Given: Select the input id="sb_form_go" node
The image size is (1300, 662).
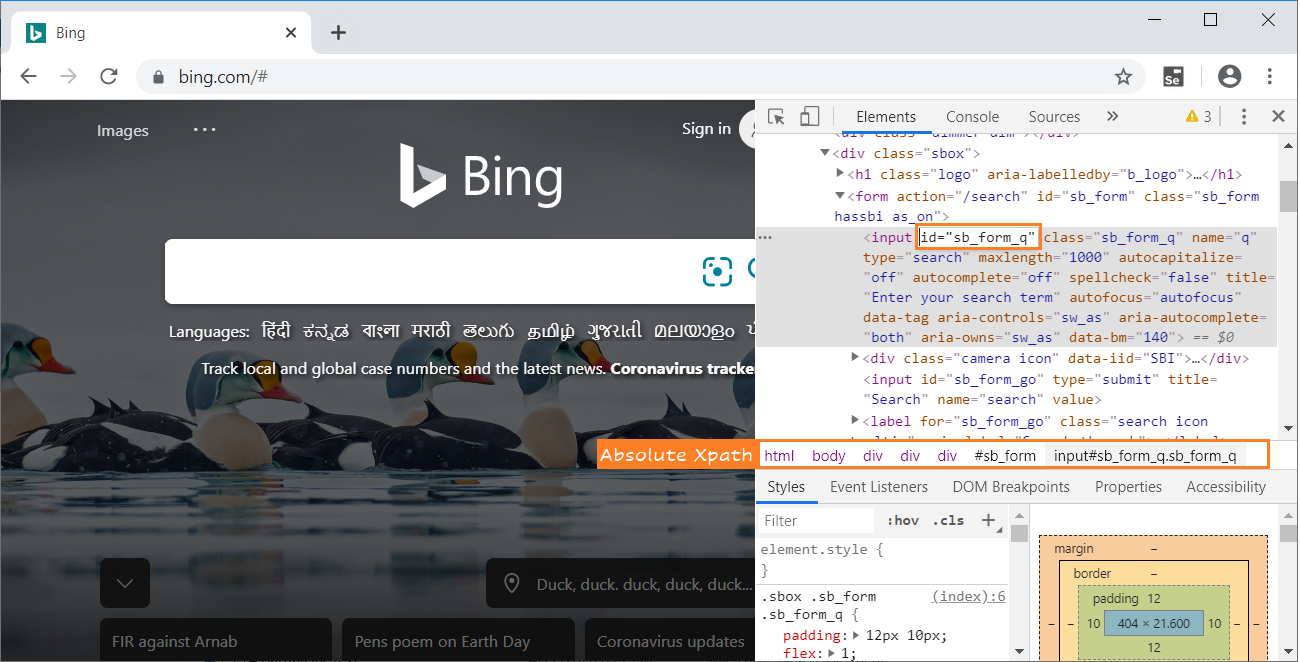Looking at the screenshot, I should [1040, 389].
